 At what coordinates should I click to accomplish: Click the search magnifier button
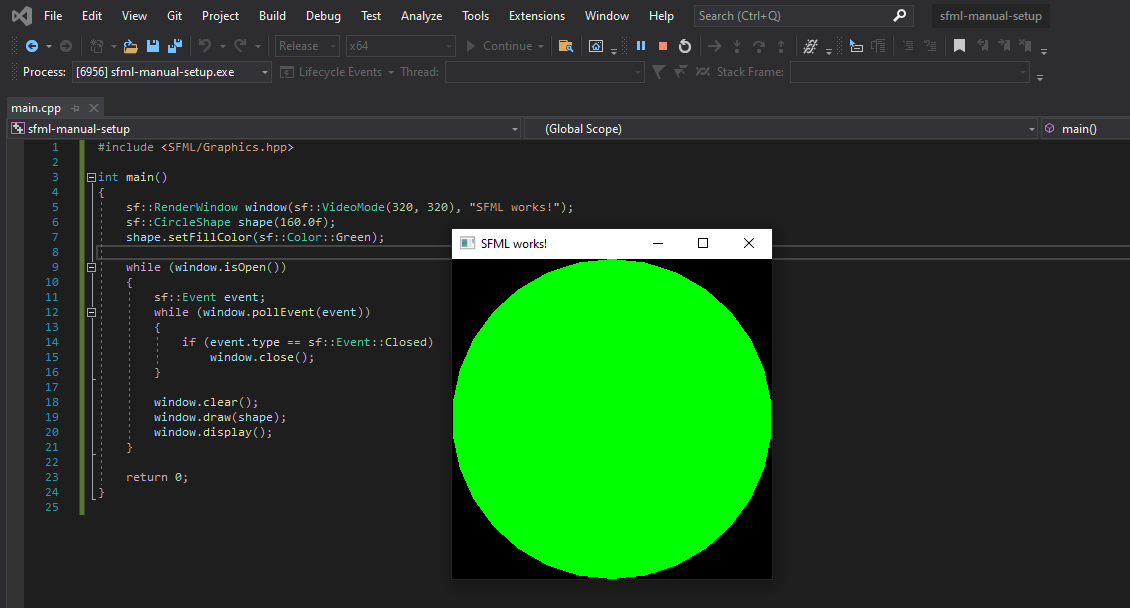tap(898, 16)
